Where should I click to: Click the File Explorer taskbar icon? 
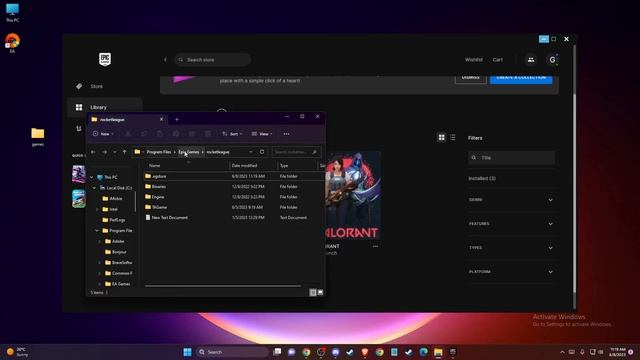(438, 352)
